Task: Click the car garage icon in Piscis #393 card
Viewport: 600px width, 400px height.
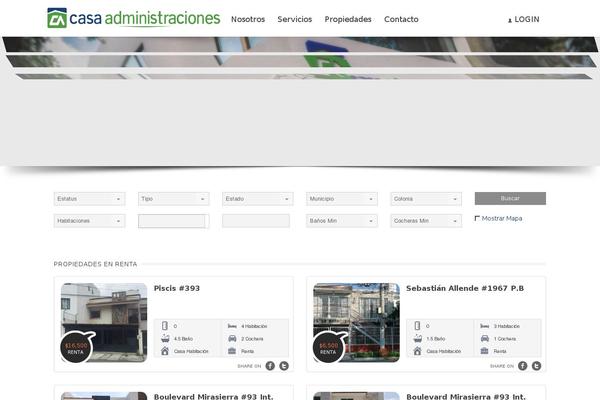Action: (232, 338)
